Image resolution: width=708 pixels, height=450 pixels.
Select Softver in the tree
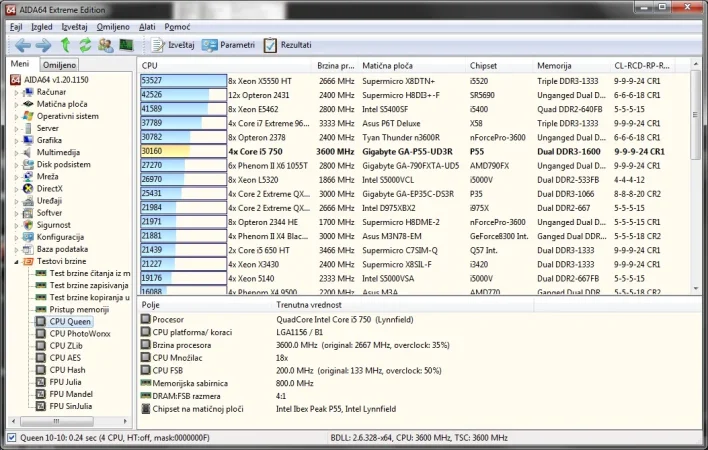49,213
